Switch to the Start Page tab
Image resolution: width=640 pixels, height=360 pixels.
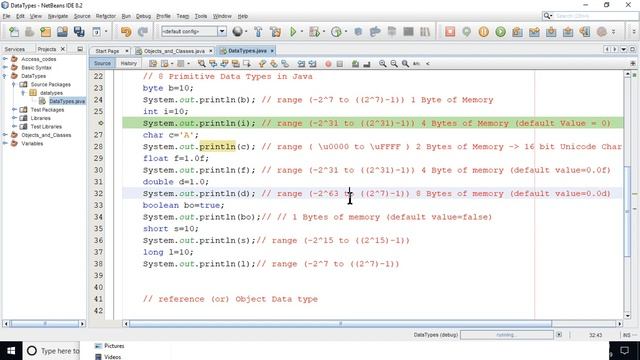107,51
